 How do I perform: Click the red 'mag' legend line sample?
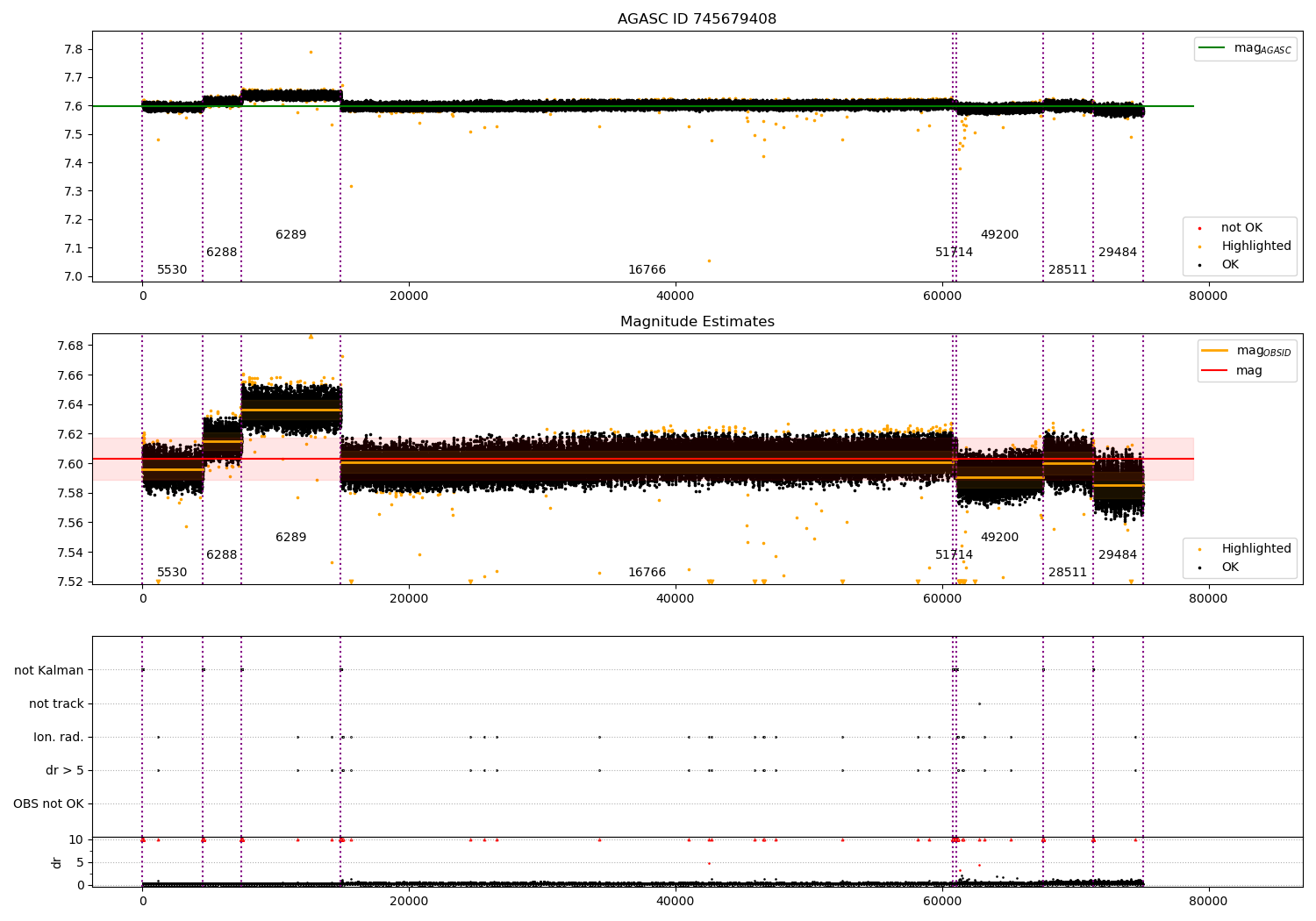[x=1214, y=370]
